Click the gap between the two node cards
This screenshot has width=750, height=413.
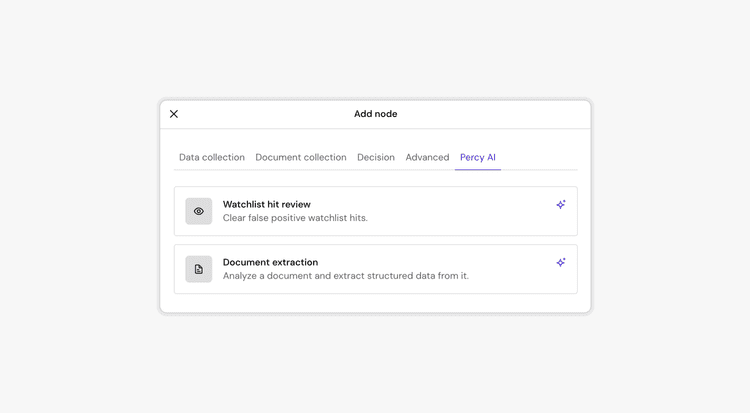point(375,240)
